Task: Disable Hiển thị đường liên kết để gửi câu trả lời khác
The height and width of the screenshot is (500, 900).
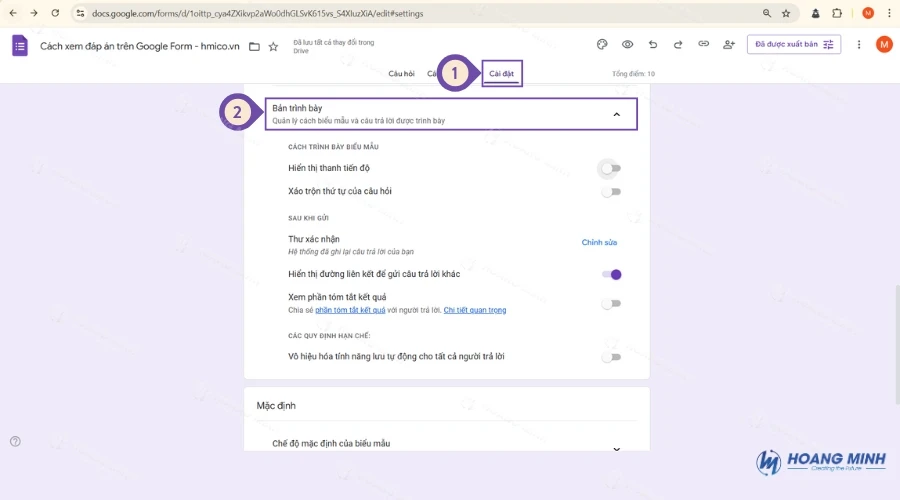Action: 612,274
